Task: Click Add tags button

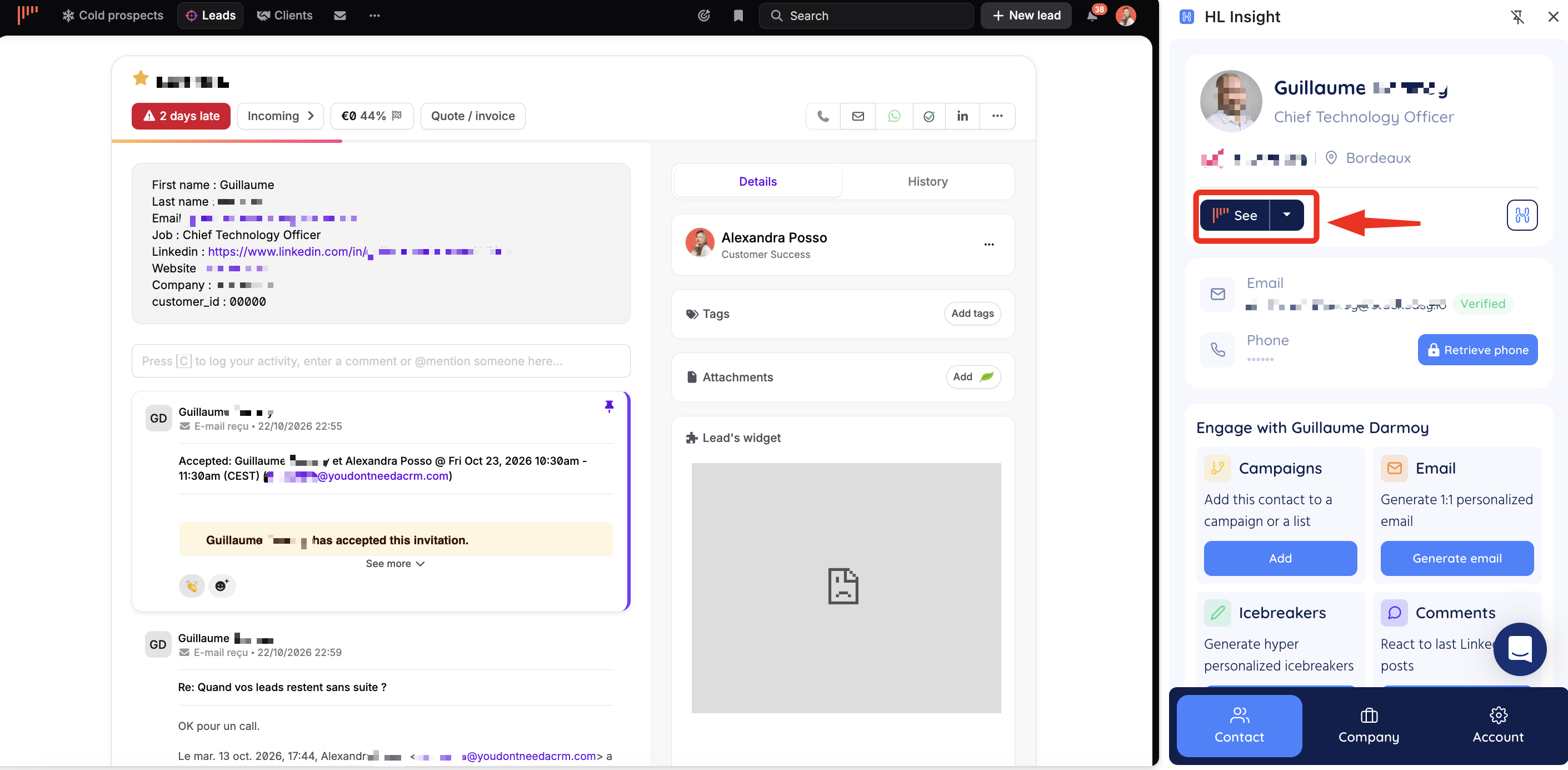Action: [x=972, y=313]
